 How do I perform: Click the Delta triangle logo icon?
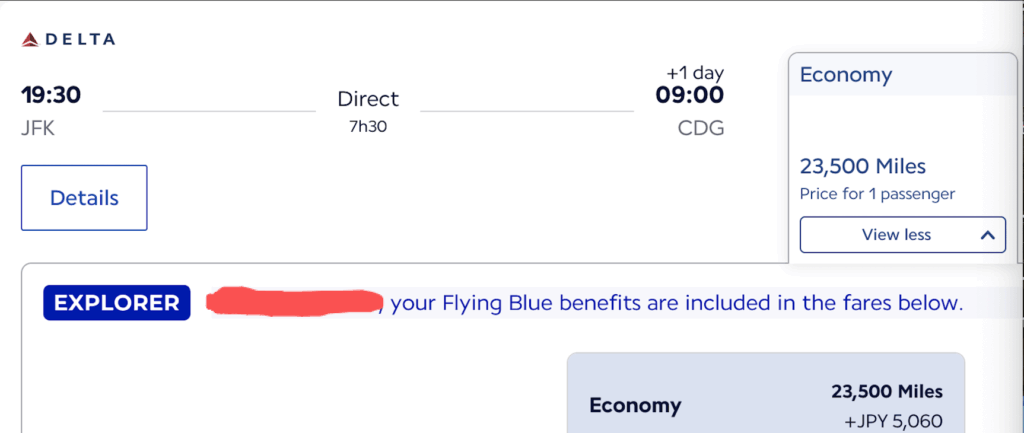[30, 39]
